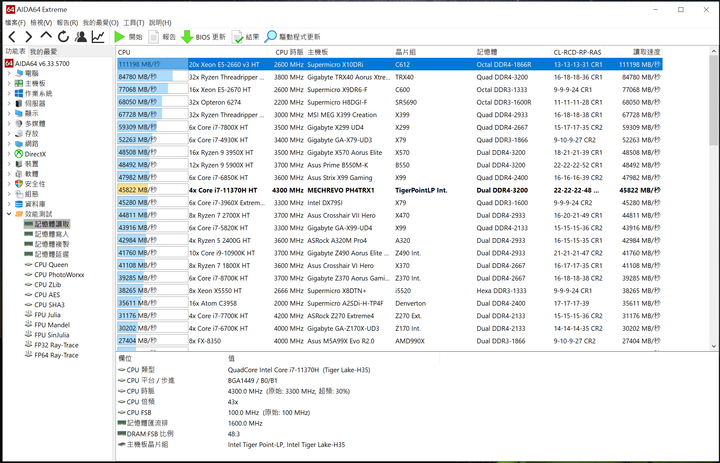This screenshot has width=720, height=463.
Task: Select the CPU PhotoWorxx benchmark
Action: click(55, 275)
